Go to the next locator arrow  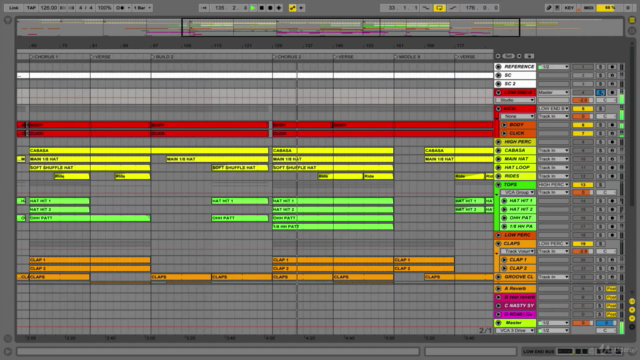[519, 56]
